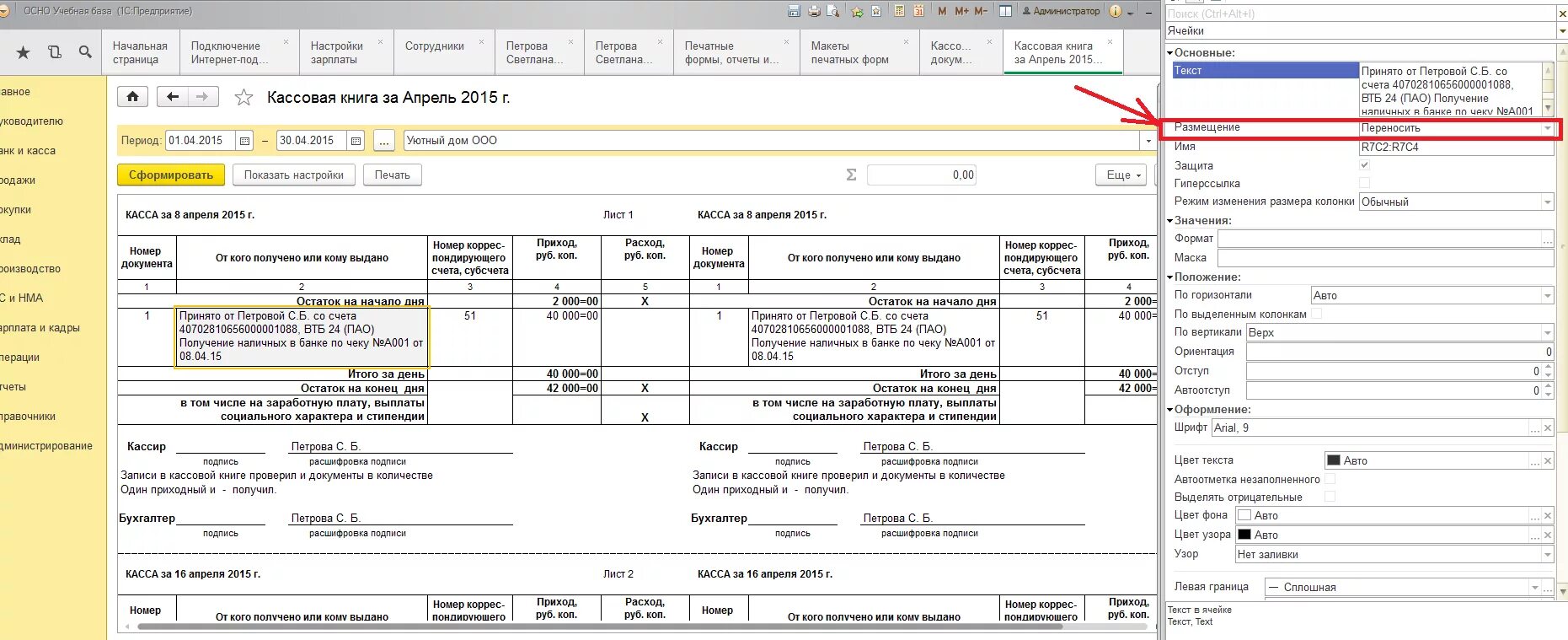Screen dimensions: 1568x640
Task: Navigate forward with the right arrow button
Action: click(203, 97)
